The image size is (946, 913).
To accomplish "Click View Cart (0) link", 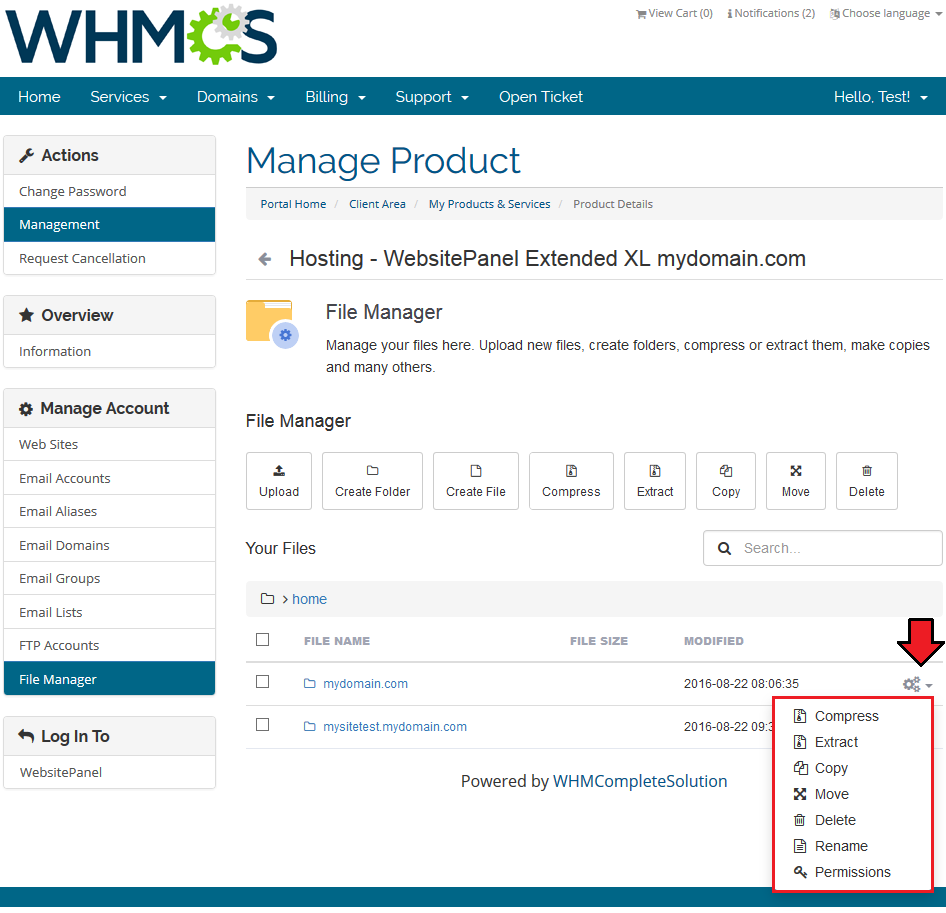I will coord(675,13).
